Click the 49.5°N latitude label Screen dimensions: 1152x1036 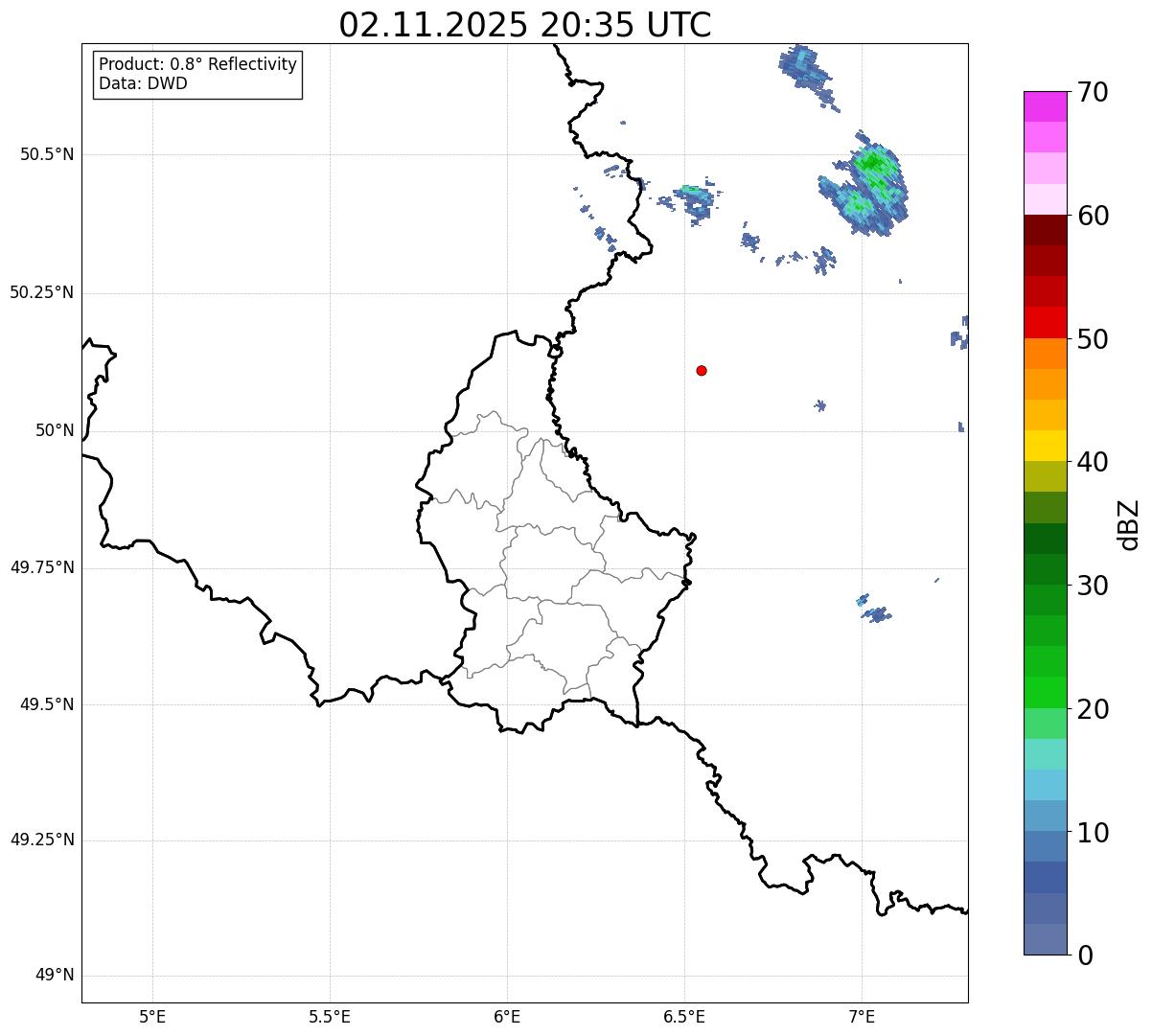47,704
